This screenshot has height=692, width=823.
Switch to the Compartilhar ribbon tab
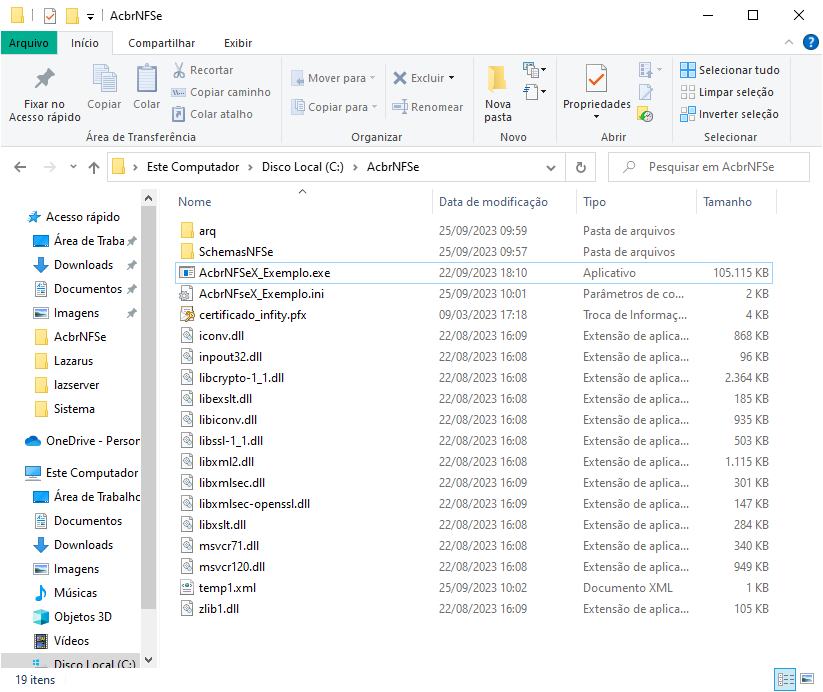[x=162, y=43]
